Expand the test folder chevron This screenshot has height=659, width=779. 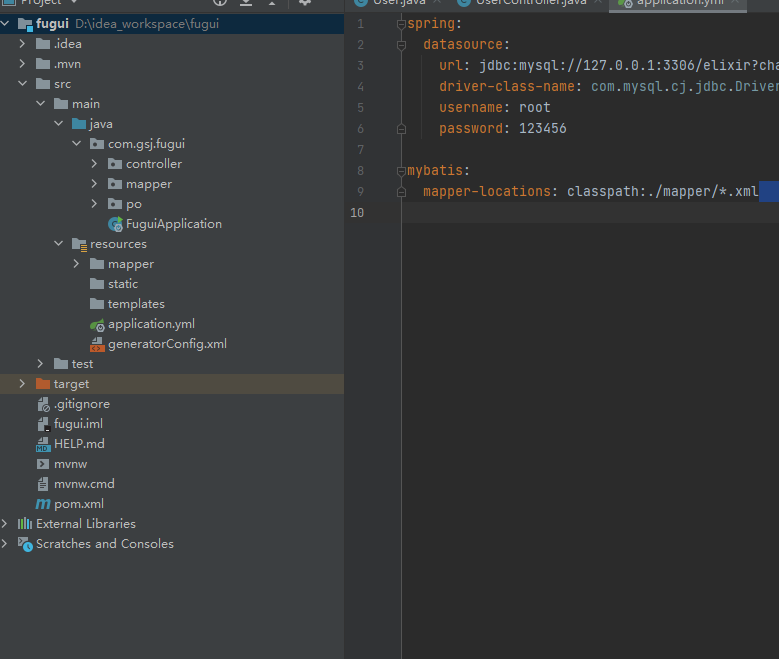click(41, 364)
